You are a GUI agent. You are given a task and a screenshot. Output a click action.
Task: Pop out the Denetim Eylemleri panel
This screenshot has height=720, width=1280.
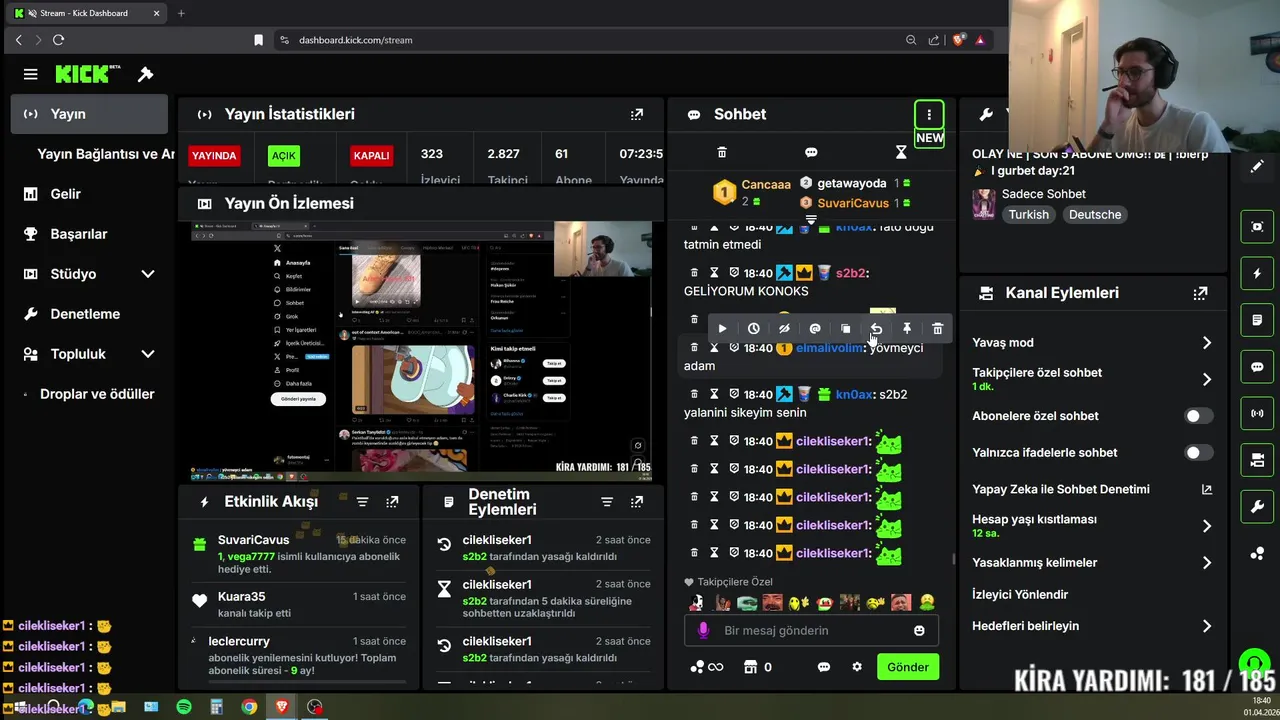tap(637, 502)
